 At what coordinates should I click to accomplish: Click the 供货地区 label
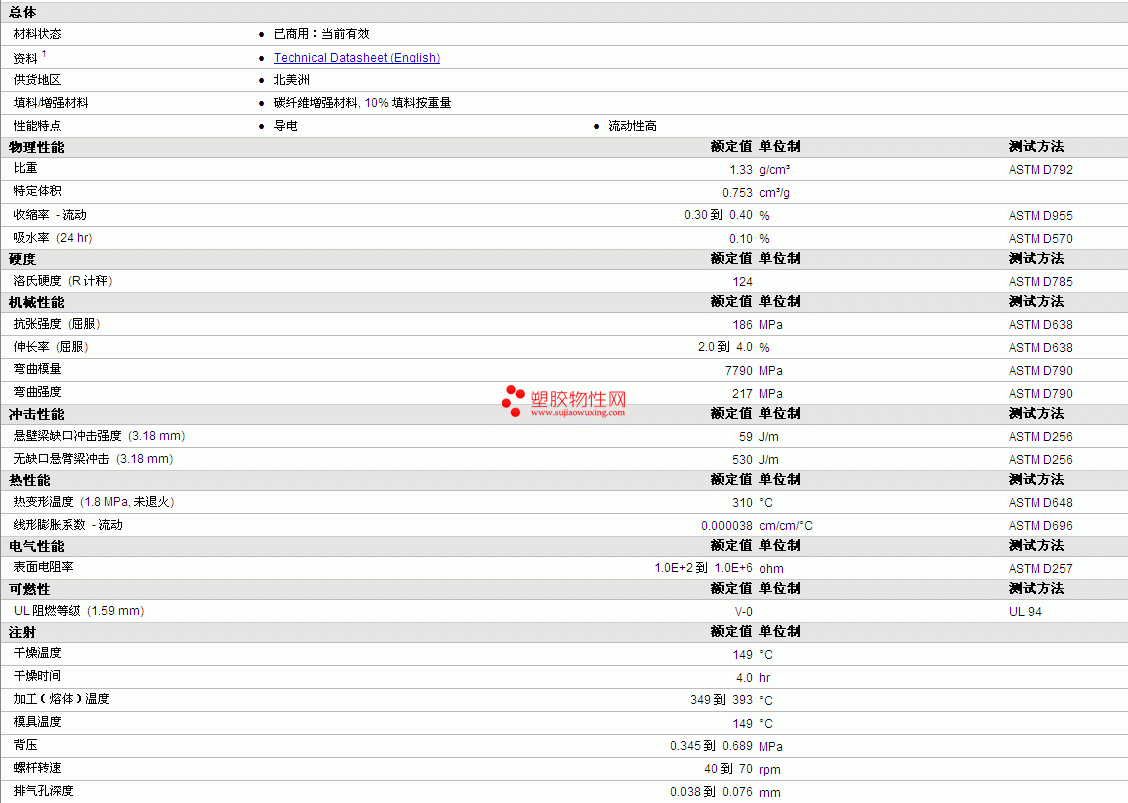click(37, 80)
